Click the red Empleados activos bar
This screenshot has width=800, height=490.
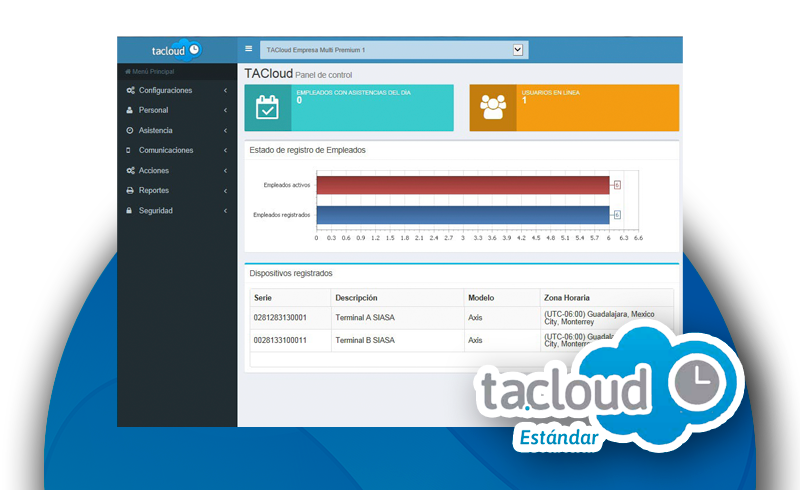pyautogui.click(x=463, y=185)
